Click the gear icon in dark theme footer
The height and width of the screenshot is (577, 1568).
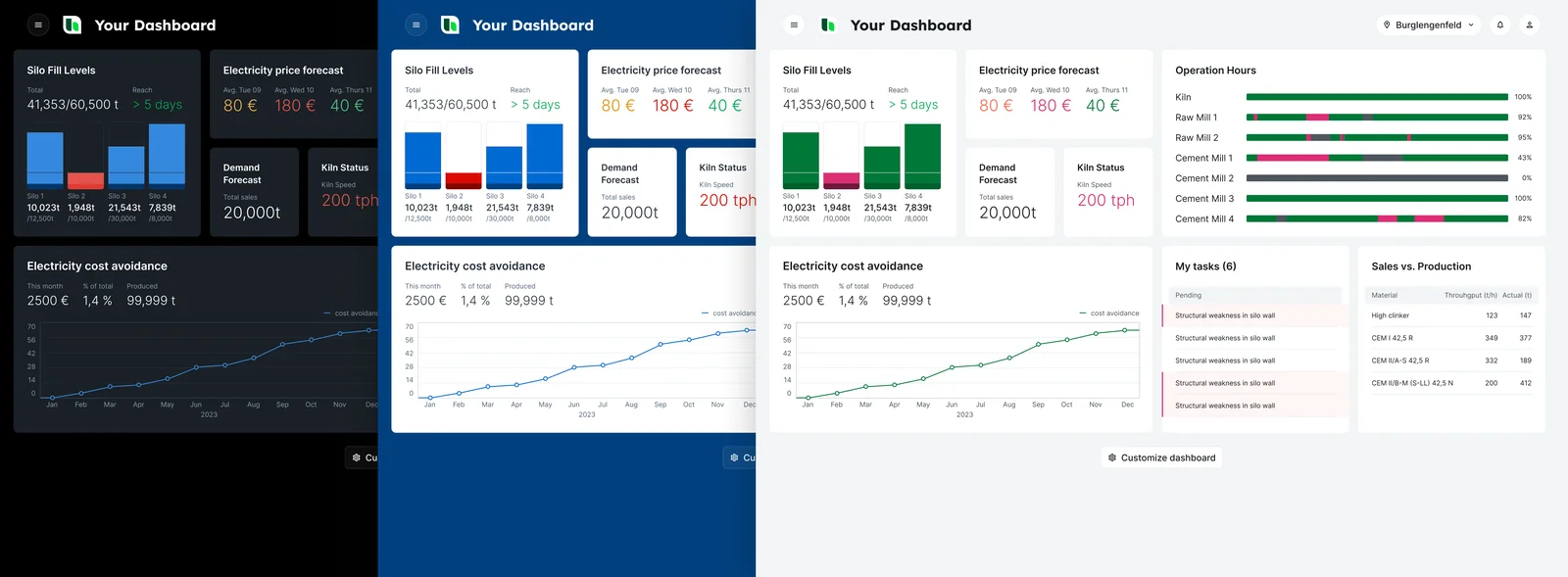(357, 457)
